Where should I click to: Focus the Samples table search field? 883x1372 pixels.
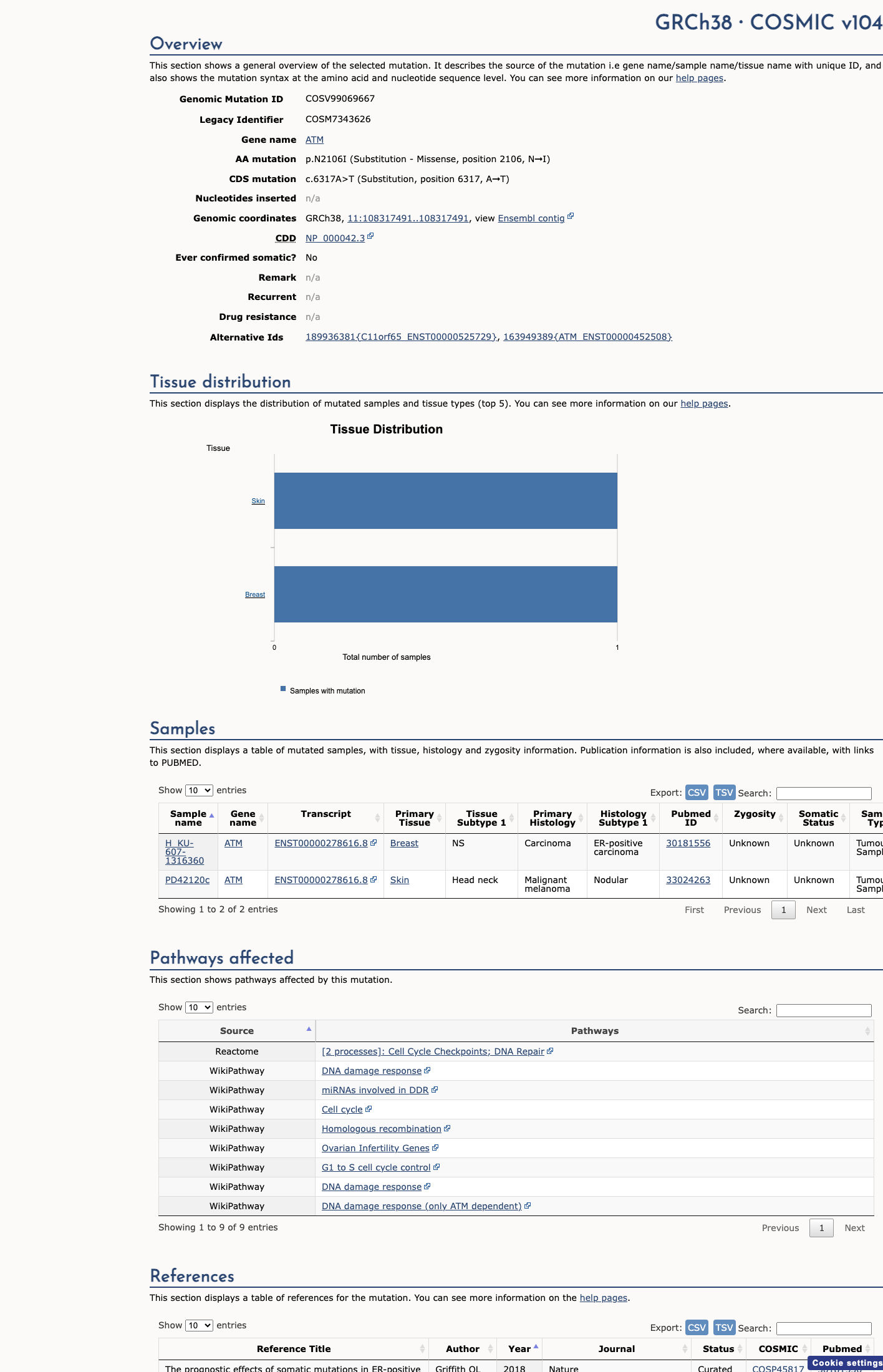[x=824, y=793]
